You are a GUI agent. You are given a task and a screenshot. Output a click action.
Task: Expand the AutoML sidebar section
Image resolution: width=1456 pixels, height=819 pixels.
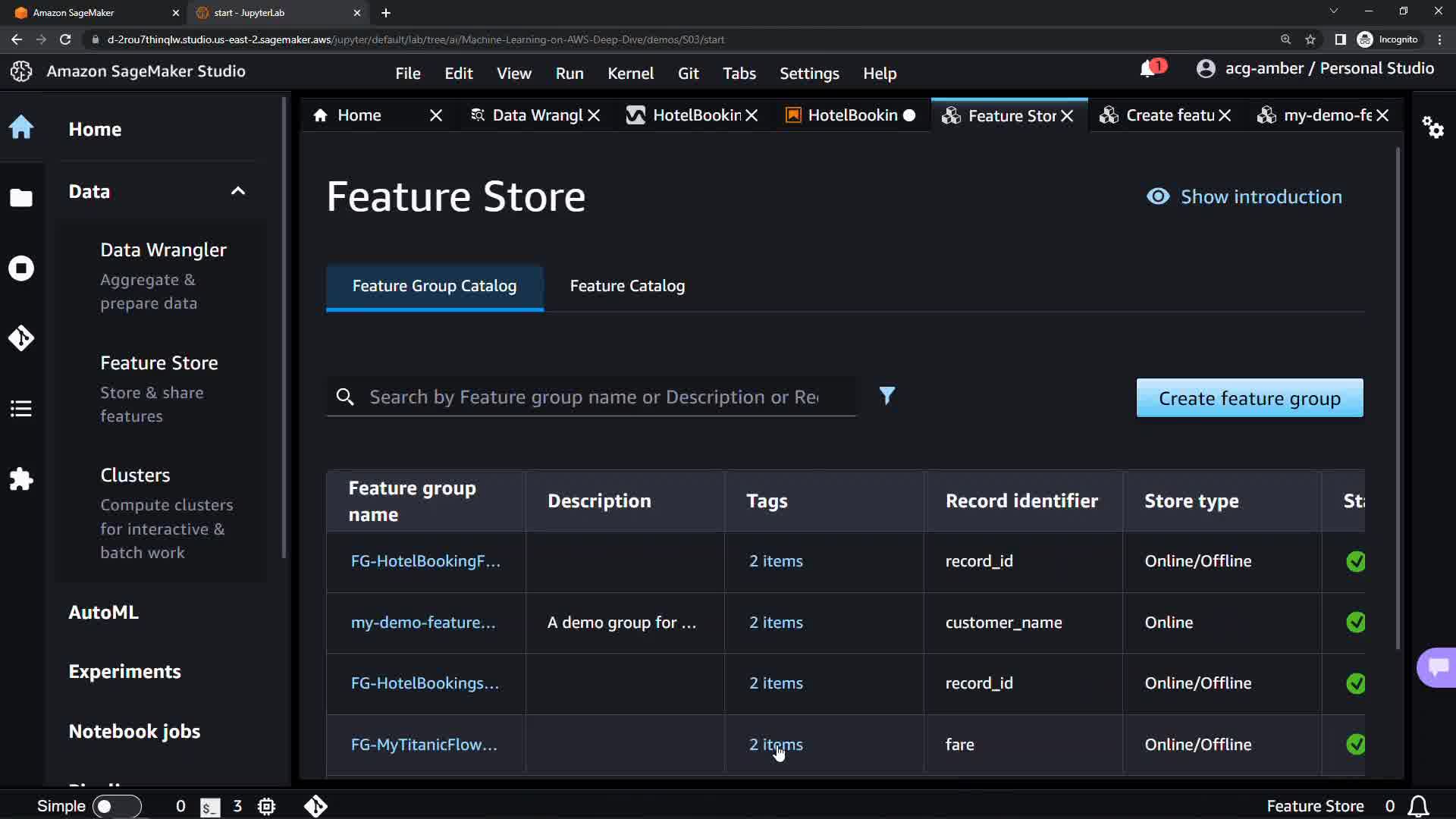pos(104,612)
